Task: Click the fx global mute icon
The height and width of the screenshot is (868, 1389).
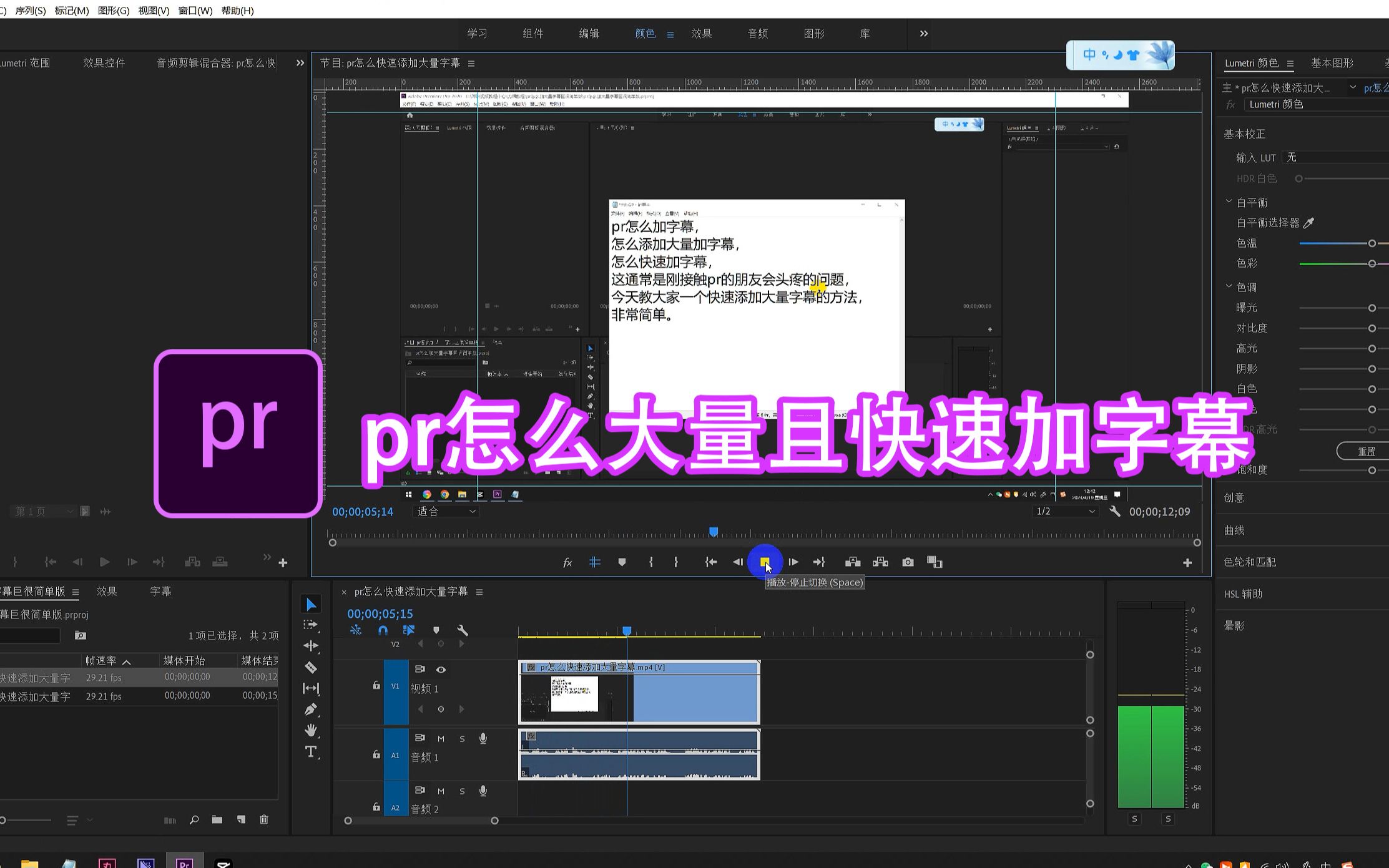Action: (567, 563)
